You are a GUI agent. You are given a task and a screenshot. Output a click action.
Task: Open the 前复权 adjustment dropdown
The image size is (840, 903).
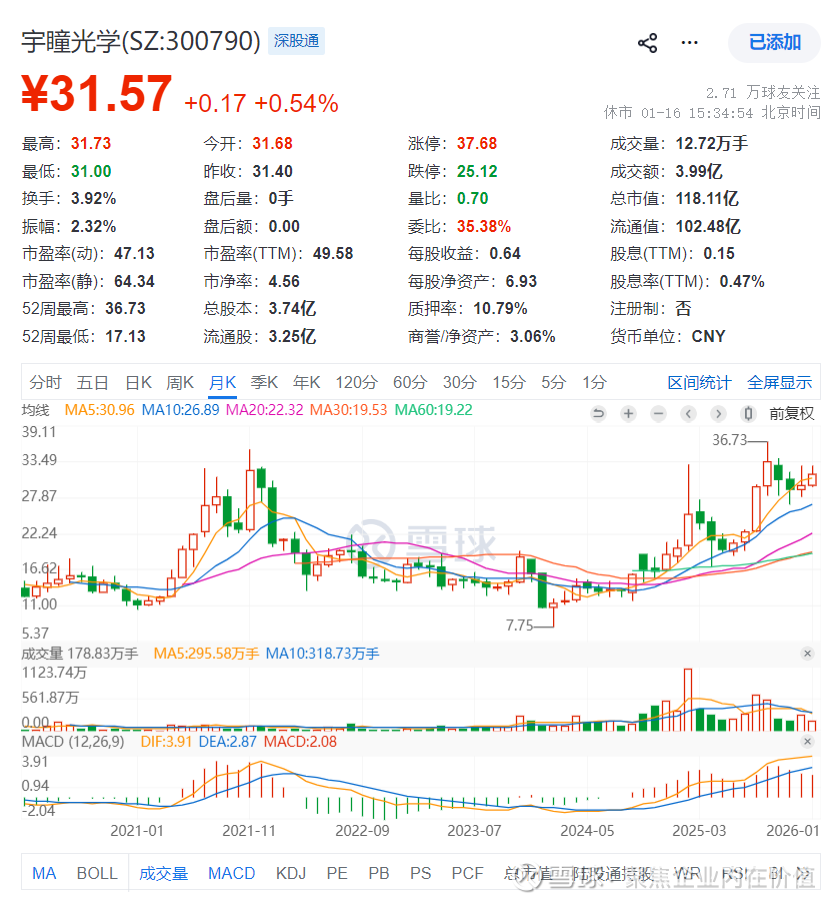tap(792, 413)
